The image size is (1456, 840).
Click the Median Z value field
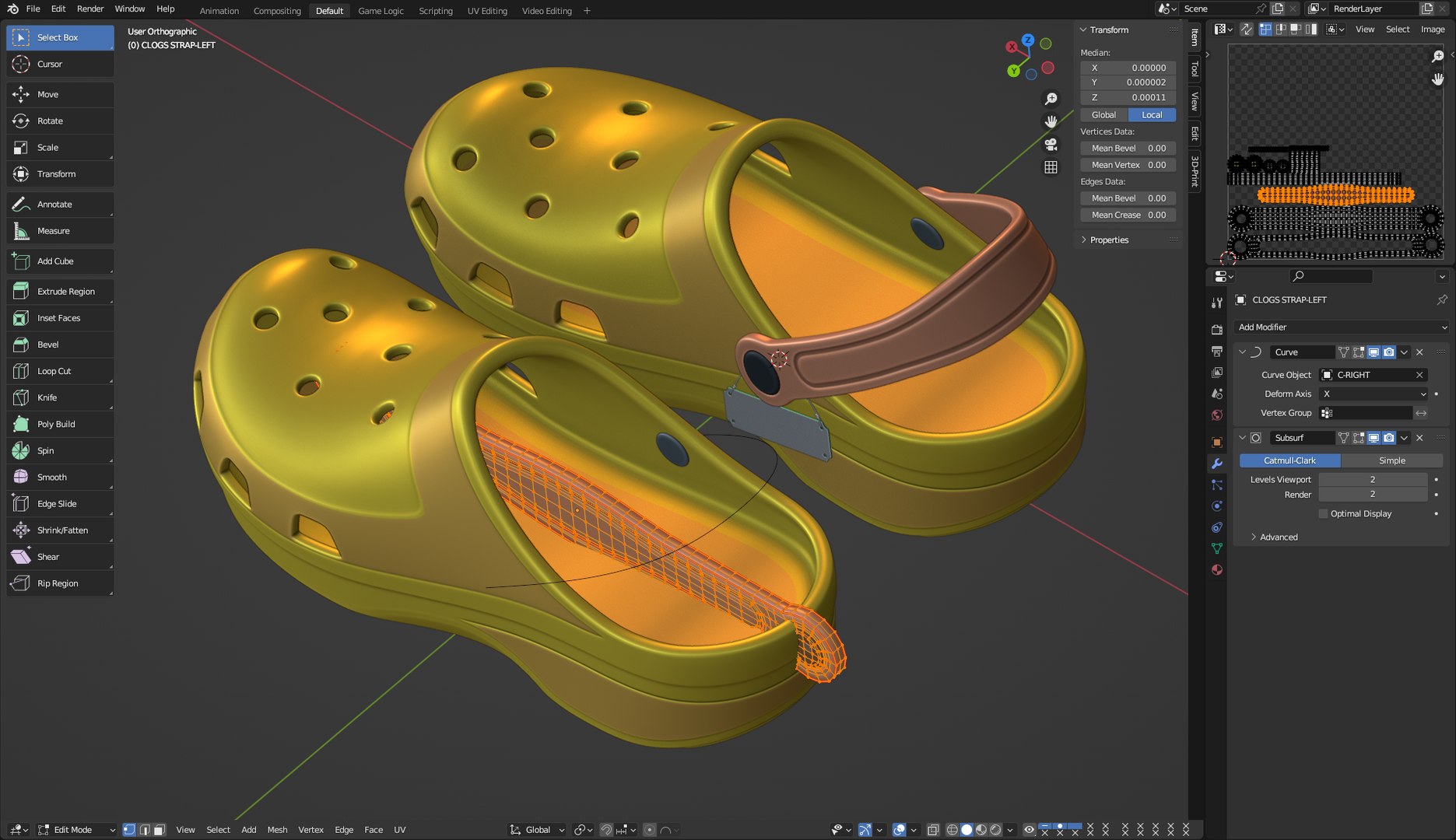(x=1128, y=97)
